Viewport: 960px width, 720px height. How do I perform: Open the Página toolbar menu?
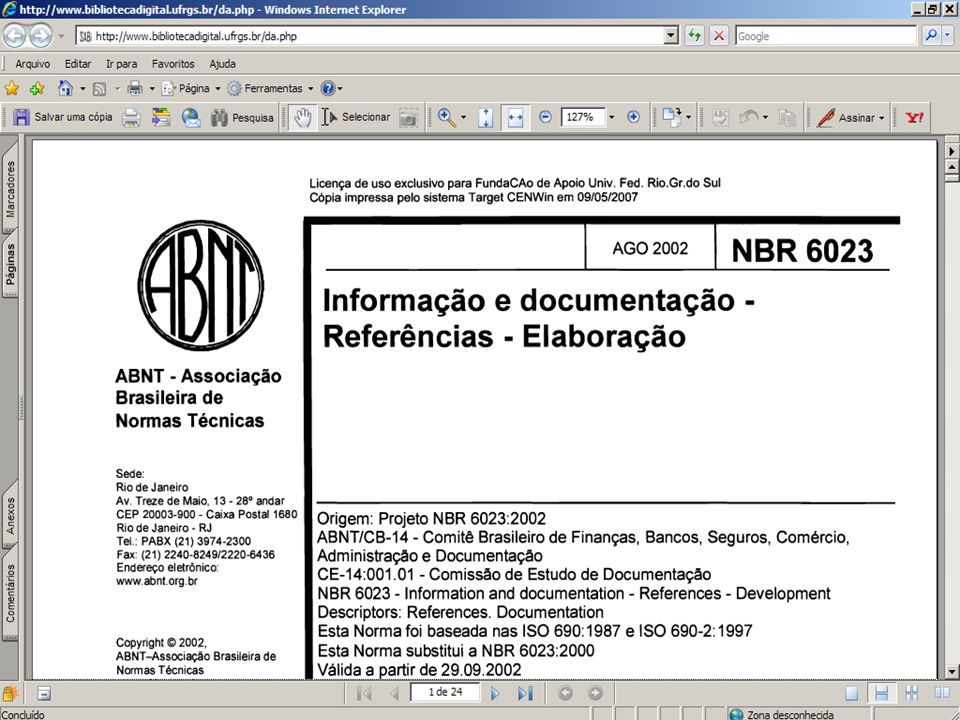pyautogui.click(x=190, y=88)
